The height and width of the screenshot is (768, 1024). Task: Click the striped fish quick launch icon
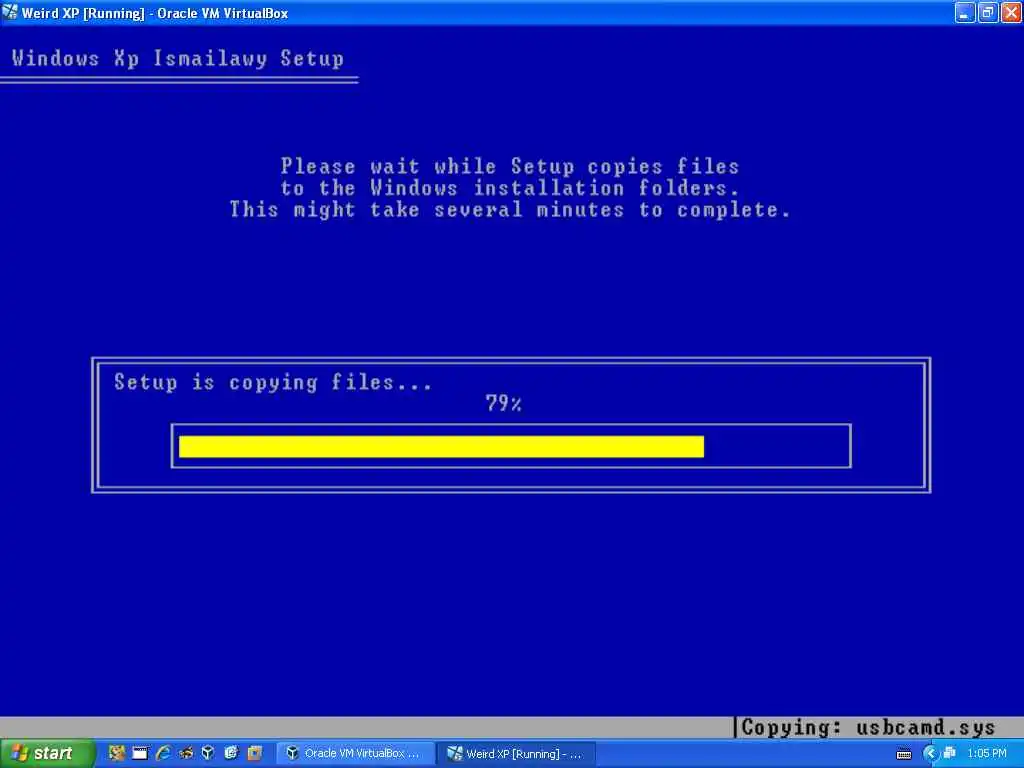coord(185,753)
